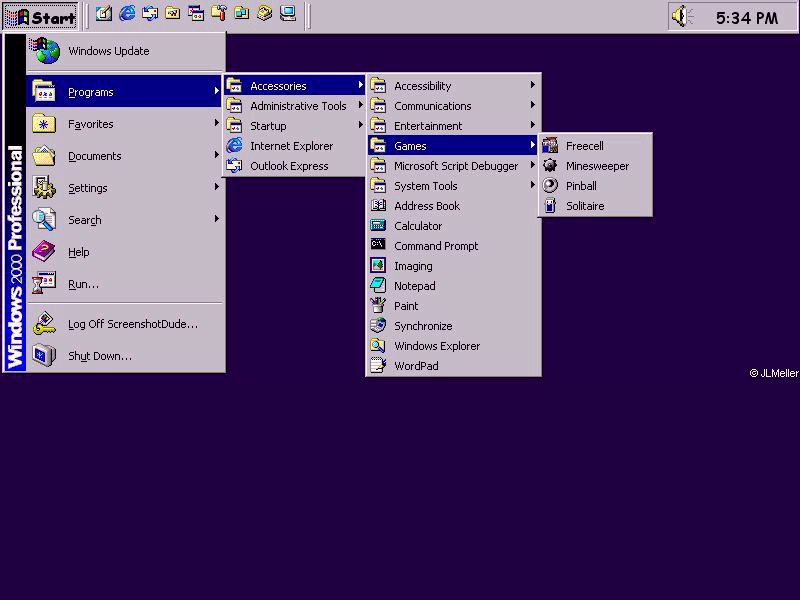
Task: Click the purple Help book icon
Action: 44,252
